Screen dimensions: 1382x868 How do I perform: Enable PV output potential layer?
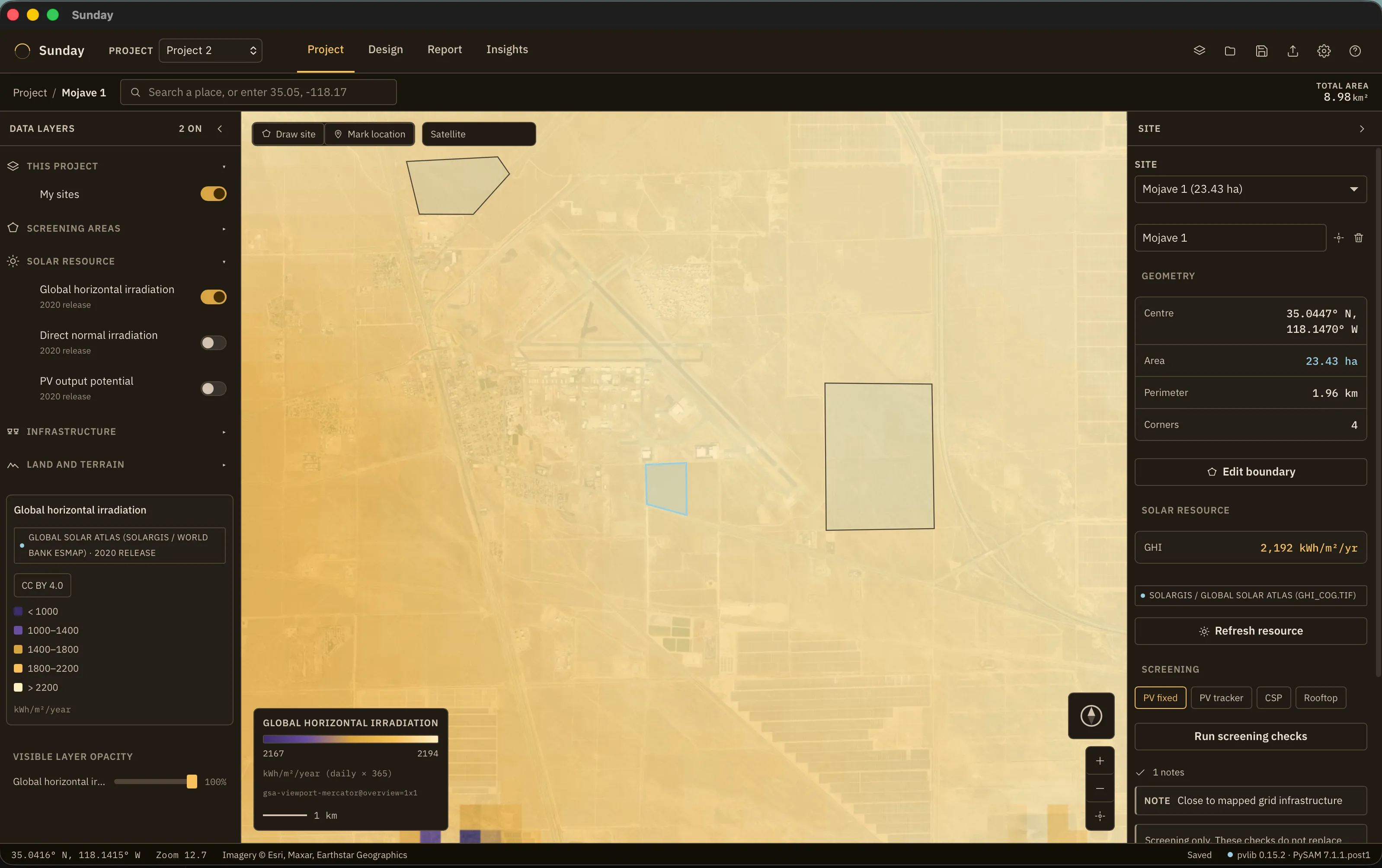point(213,388)
